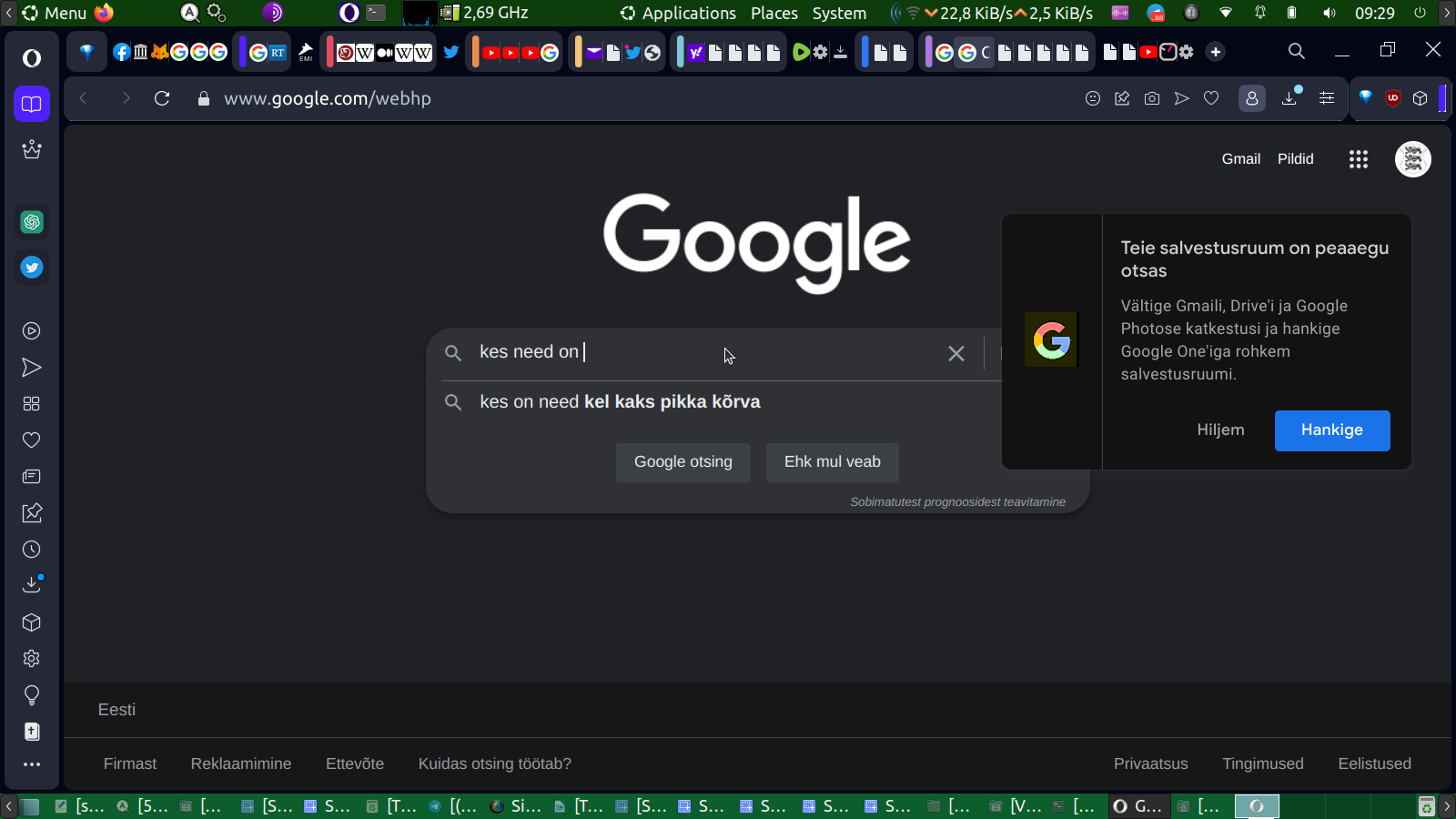Launch Firefox from the top panel
1456x819 pixels.
[104, 13]
